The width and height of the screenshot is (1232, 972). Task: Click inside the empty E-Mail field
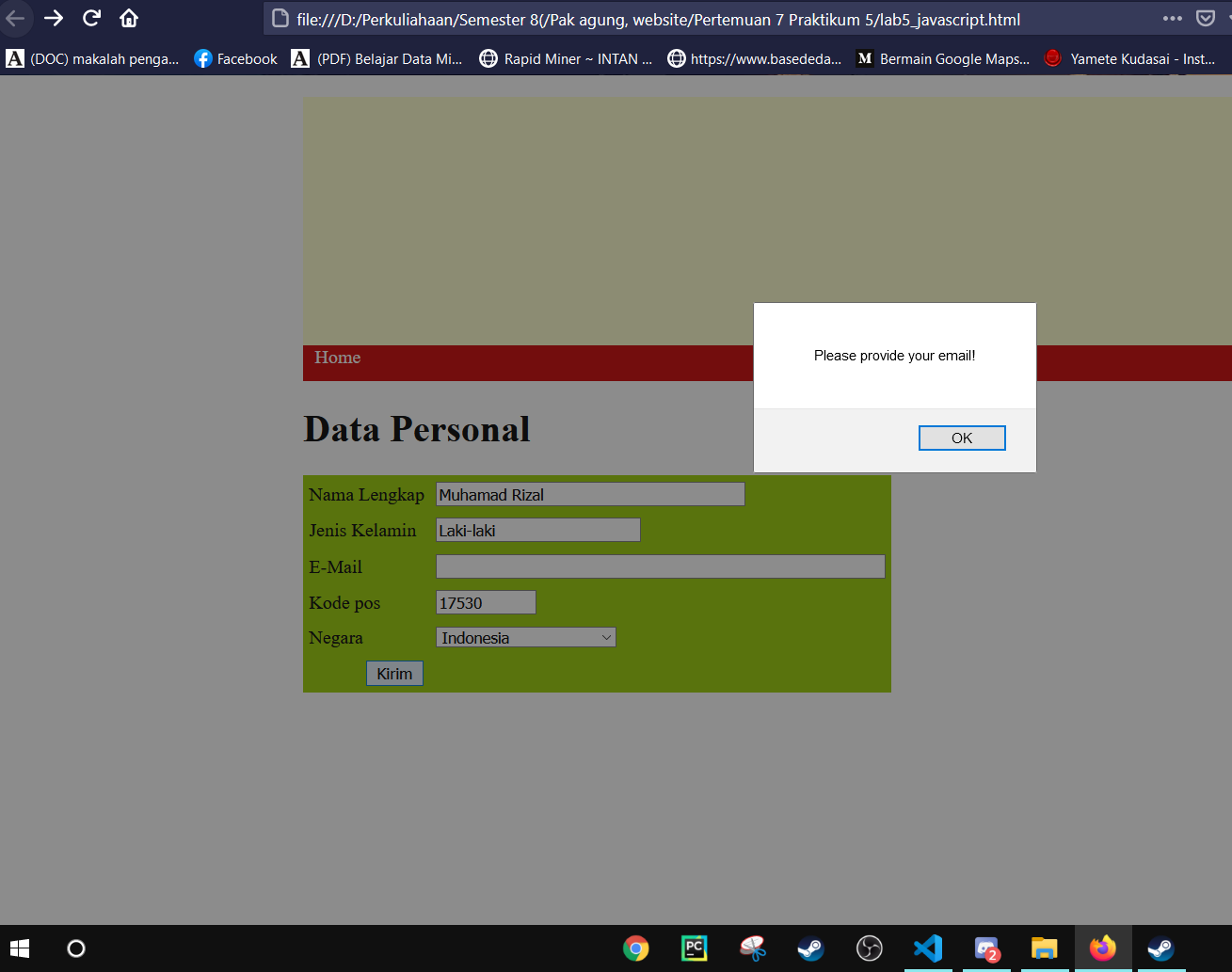(659, 566)
